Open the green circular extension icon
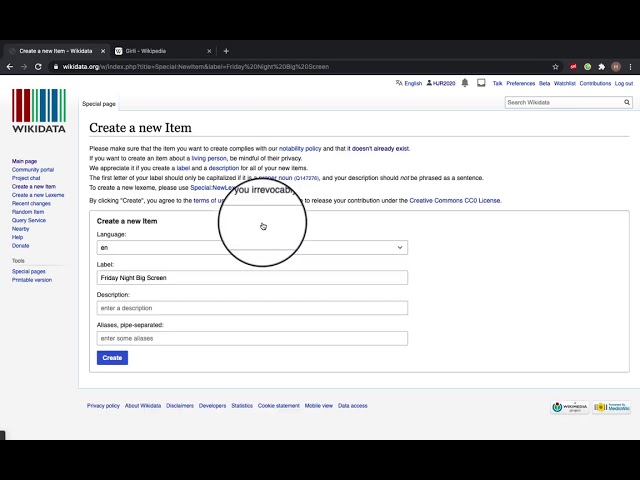 pyautogui.click(x=587, y=67)
